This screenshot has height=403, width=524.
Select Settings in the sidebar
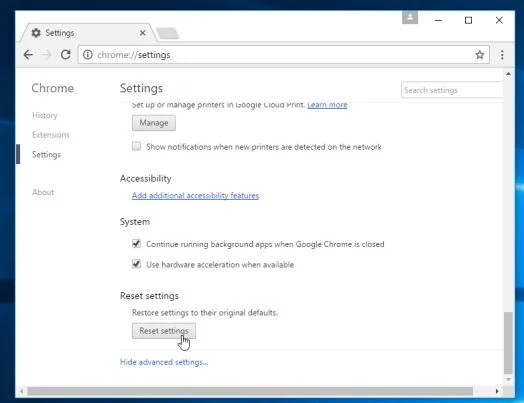click(x=46, y=154)
